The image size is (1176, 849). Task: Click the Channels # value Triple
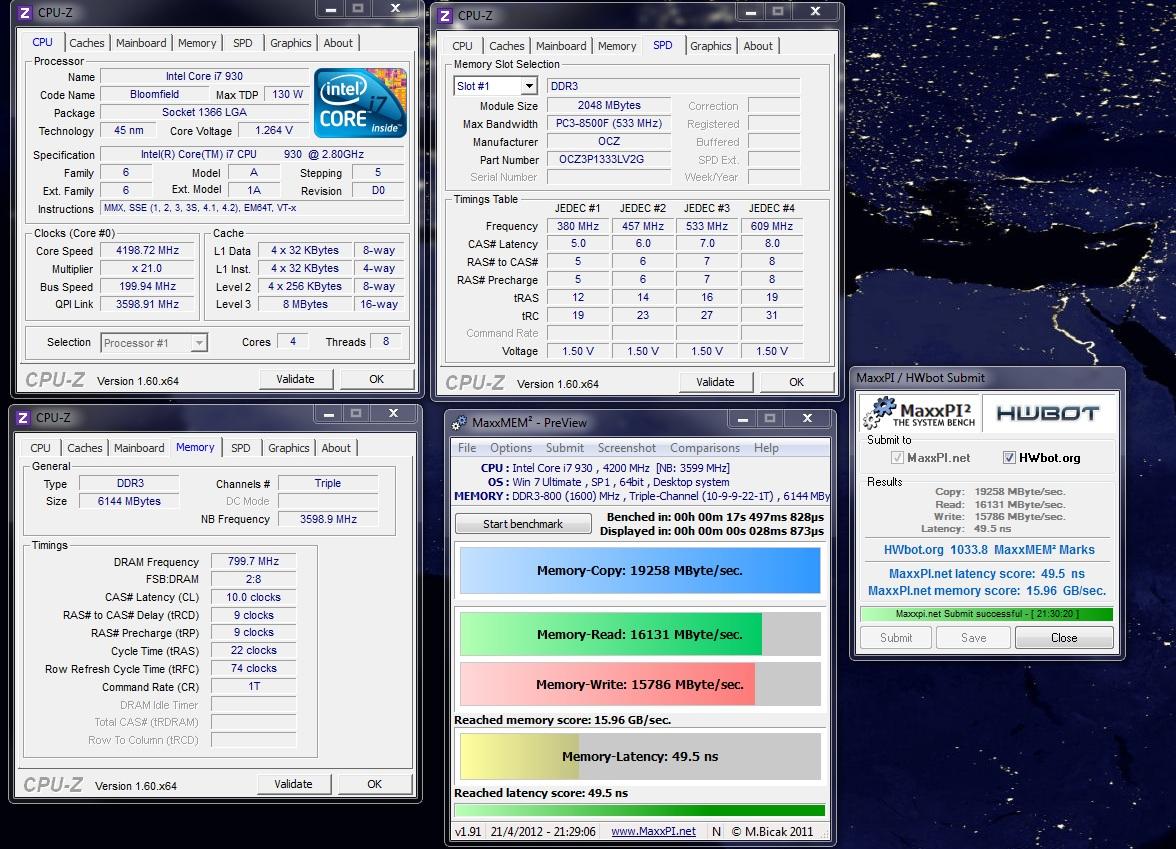328,484
